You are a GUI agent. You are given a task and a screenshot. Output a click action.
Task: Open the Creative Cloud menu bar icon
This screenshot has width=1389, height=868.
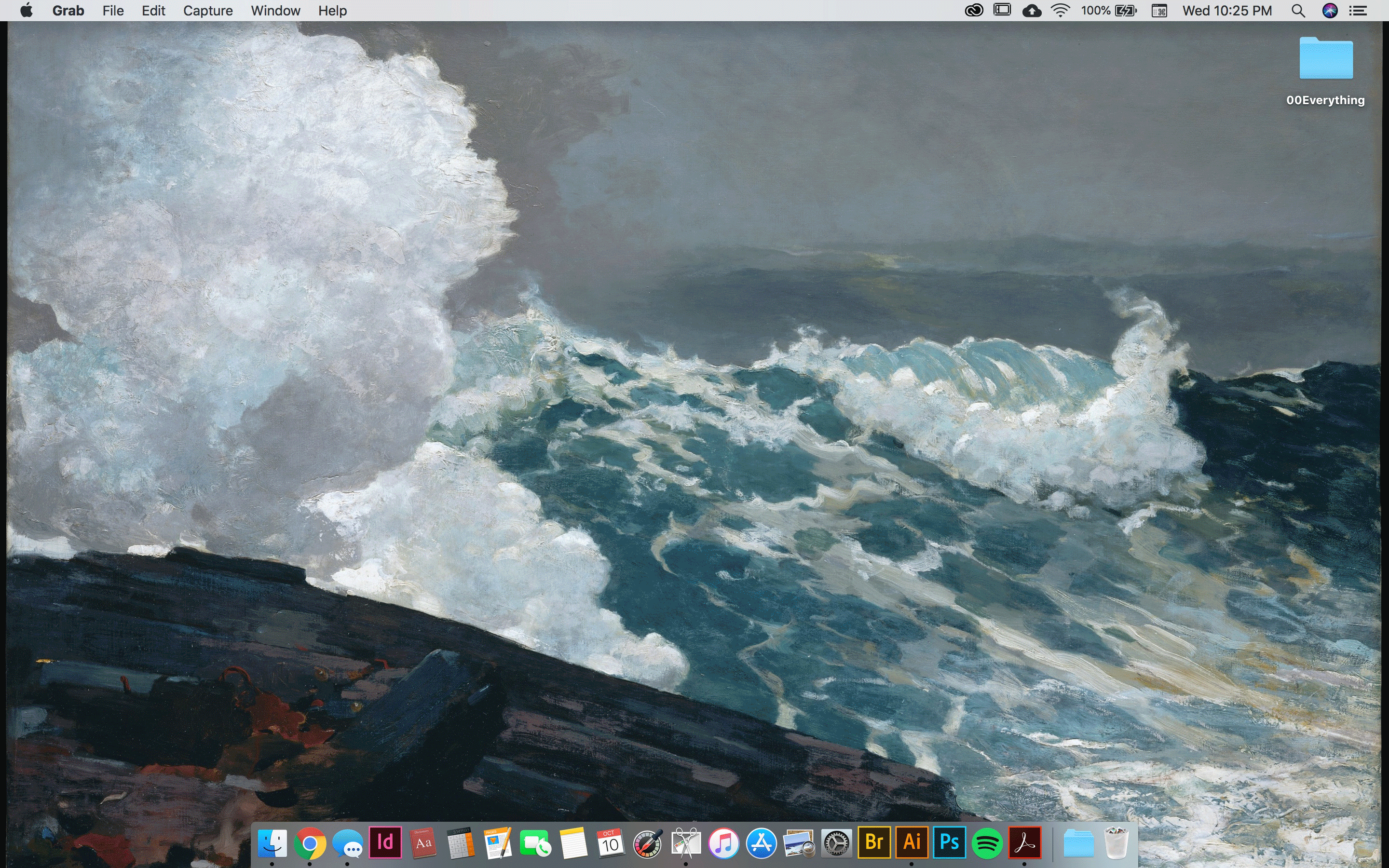pyautogui.click(x=974, y=10)
